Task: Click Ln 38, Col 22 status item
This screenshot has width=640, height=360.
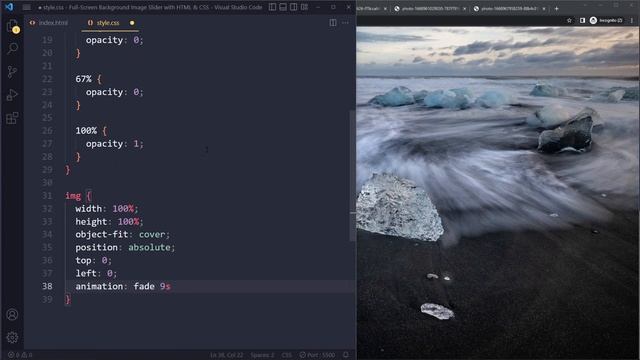Action: [227, 355]
